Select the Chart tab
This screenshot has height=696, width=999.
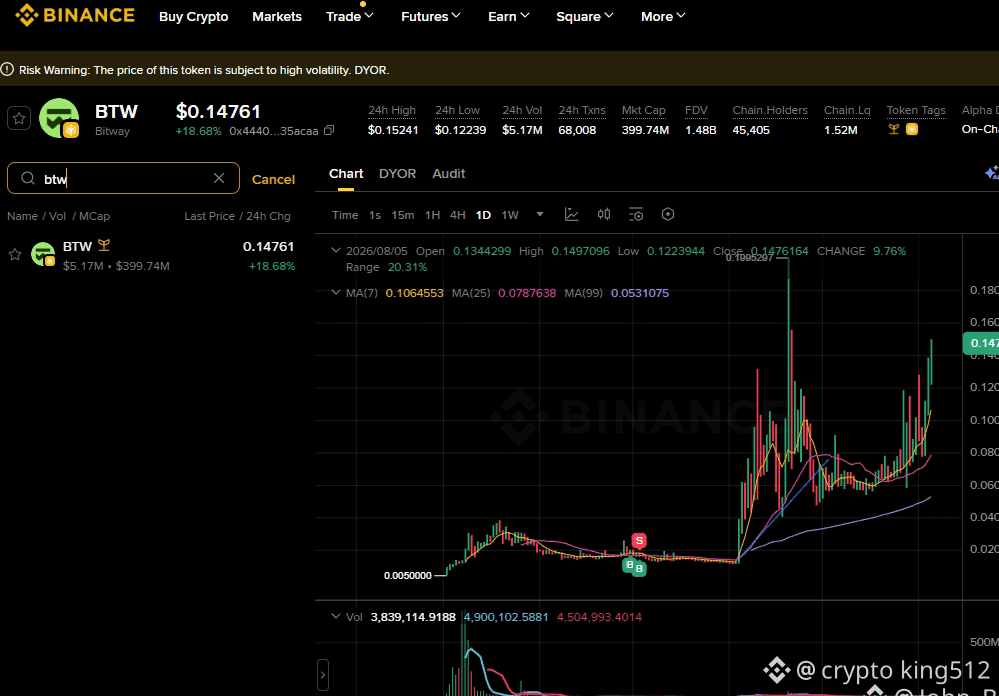(x=346, y=174)
